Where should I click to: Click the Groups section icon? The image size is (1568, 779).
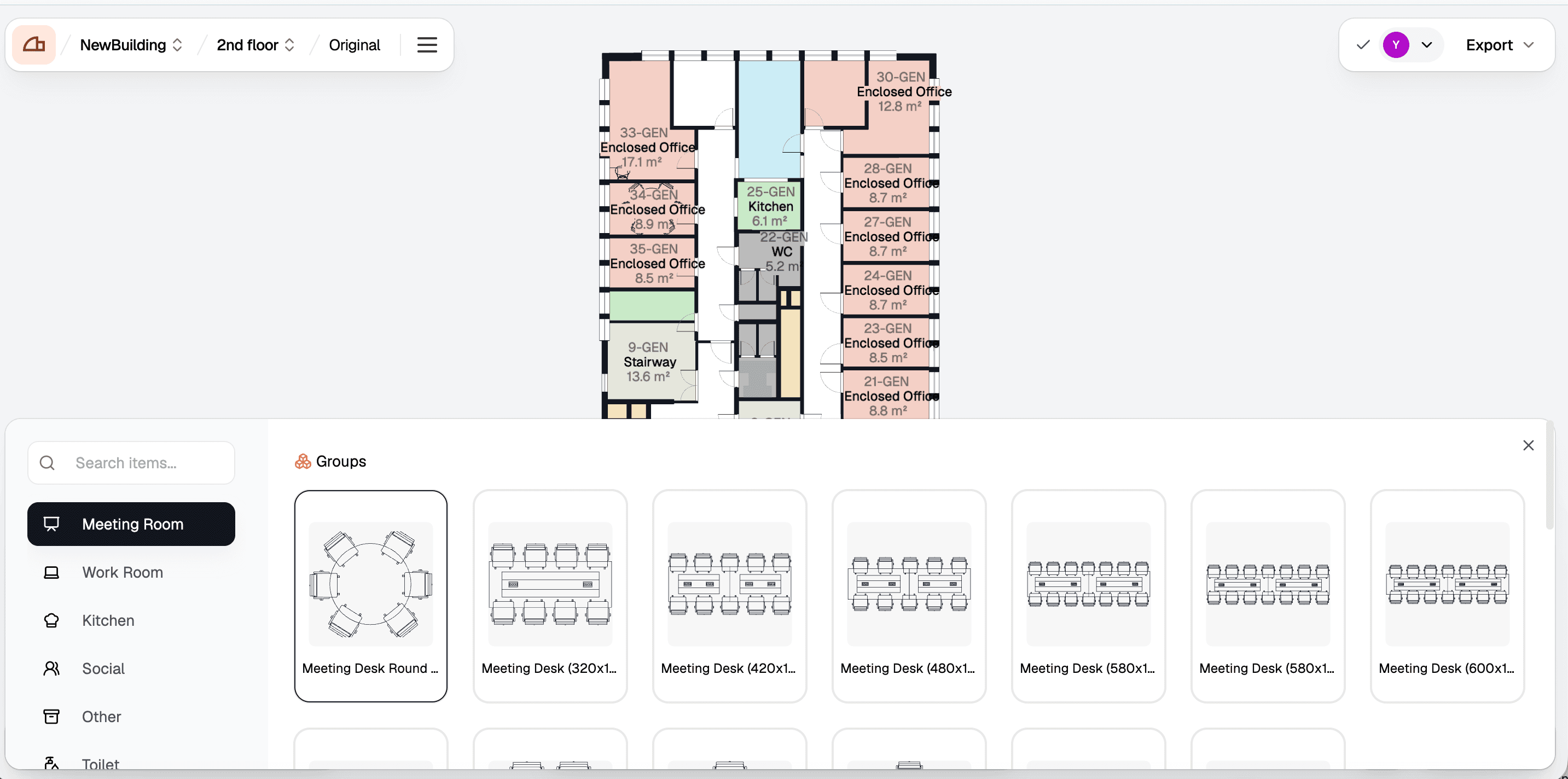coord(303,461)
